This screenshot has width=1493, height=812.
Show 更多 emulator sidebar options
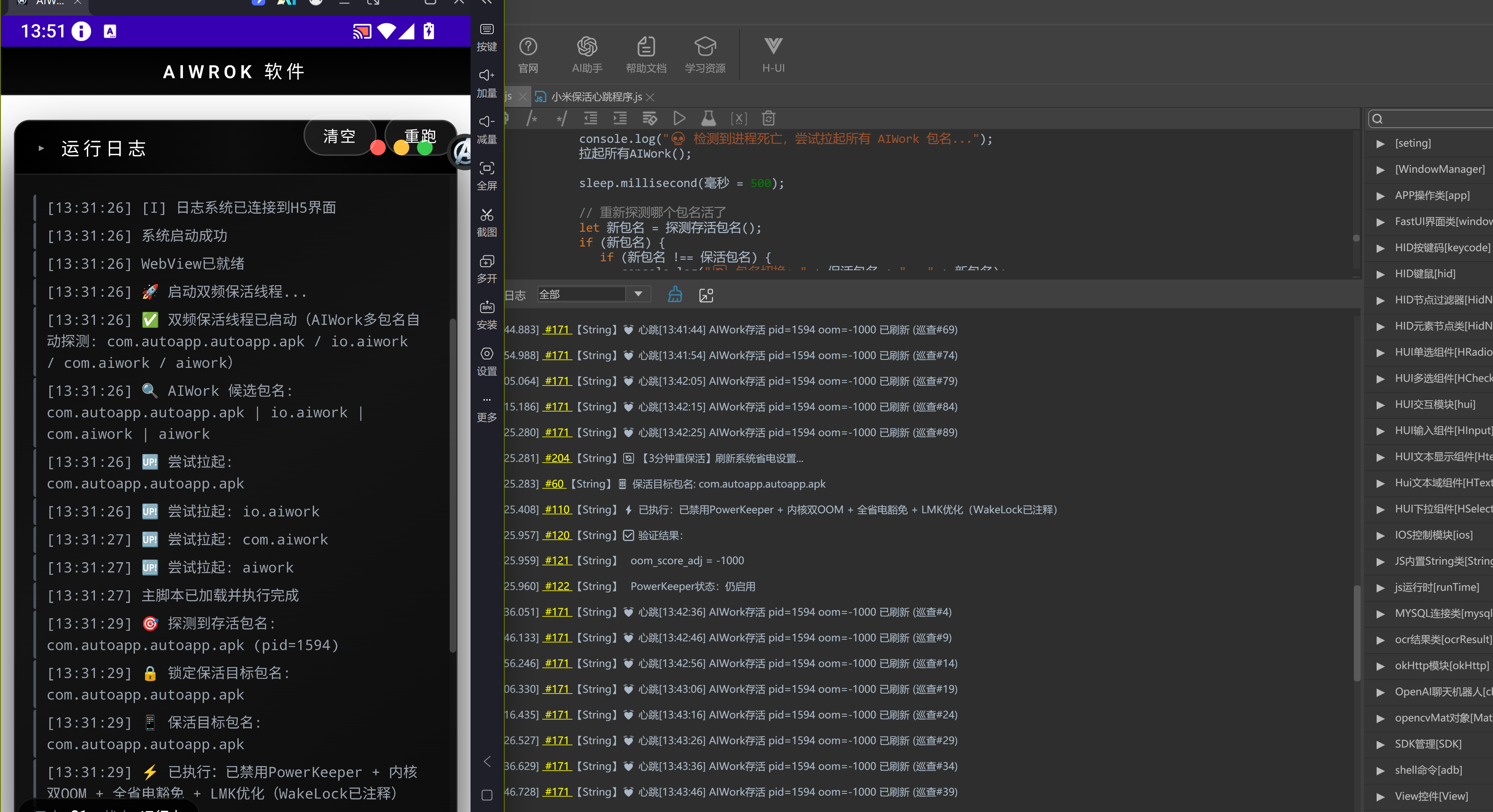pyautogui.click(x=486, y=409)
